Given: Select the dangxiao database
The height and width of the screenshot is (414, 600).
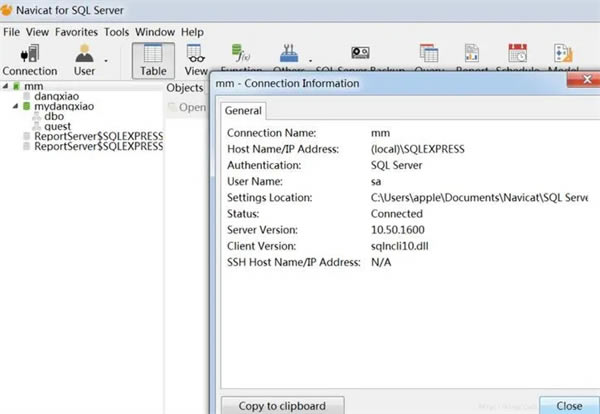Looking at the screenshot, I should pyautogui.click(x=57, y=96).
